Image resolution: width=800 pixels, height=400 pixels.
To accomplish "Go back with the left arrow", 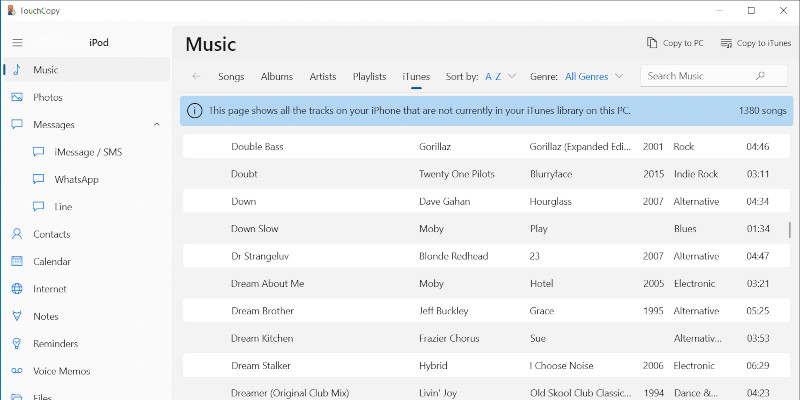I will pyautogui.click(x=196, y=77).
